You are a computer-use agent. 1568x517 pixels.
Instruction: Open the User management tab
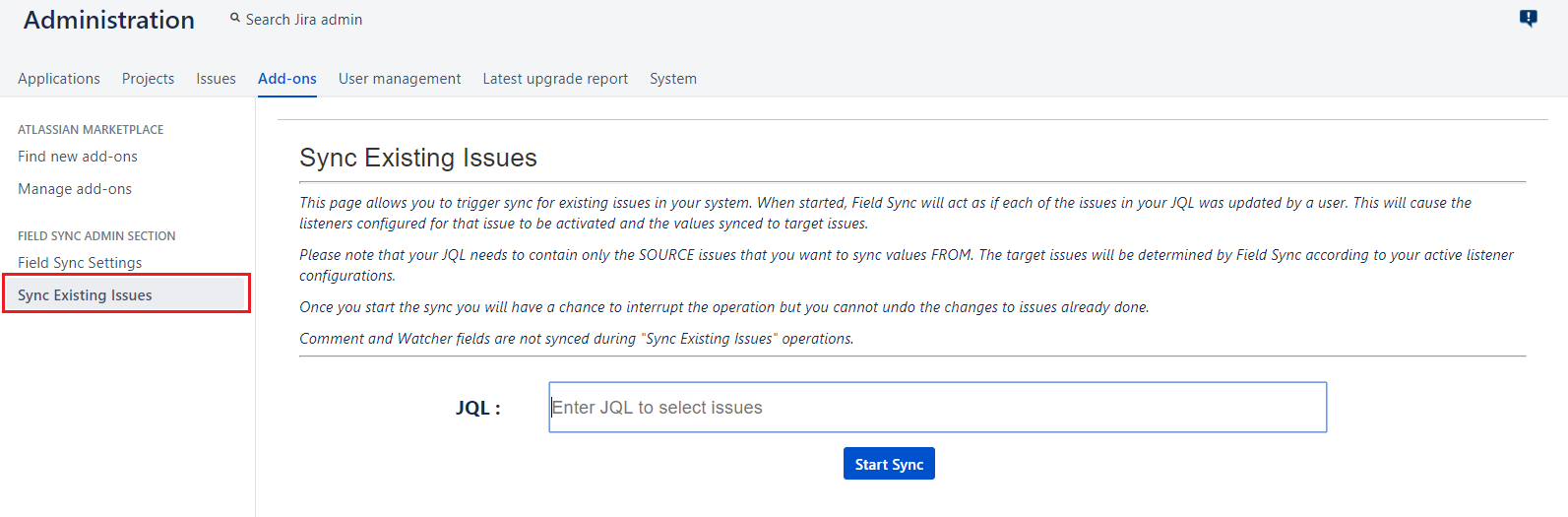[400, 79]
